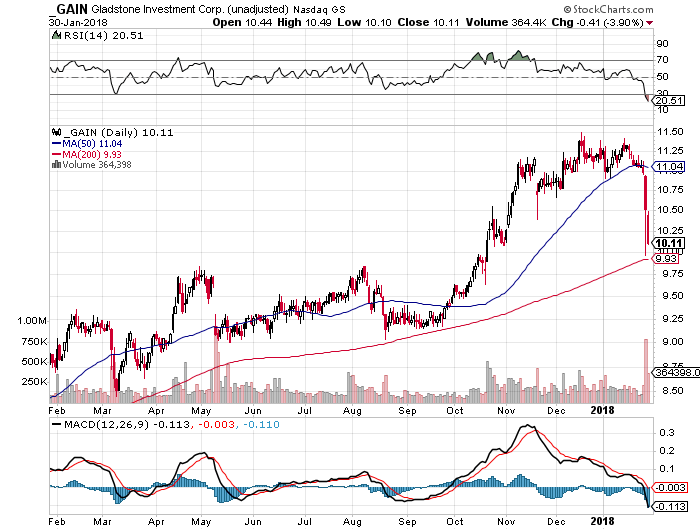Click the Open 10.44 value

242,22
